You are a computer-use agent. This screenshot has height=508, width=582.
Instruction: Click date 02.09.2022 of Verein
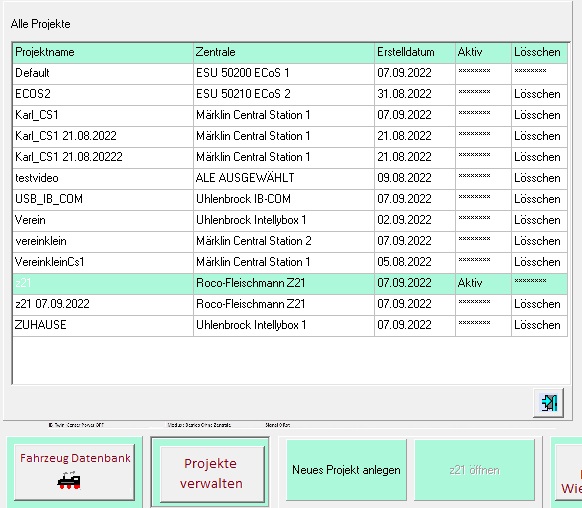point(415,220)
